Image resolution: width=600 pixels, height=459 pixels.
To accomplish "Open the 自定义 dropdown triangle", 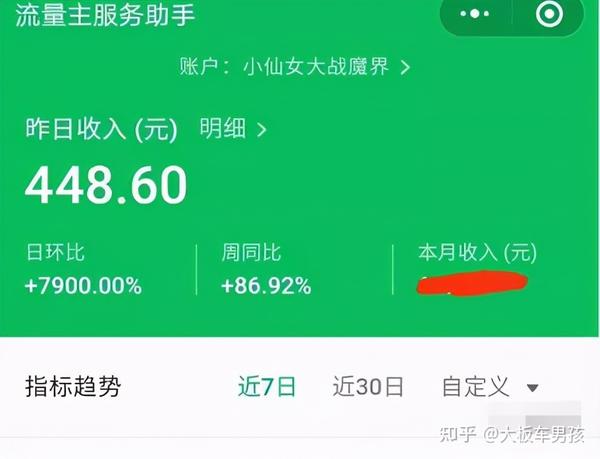I will tap(533, 388).
